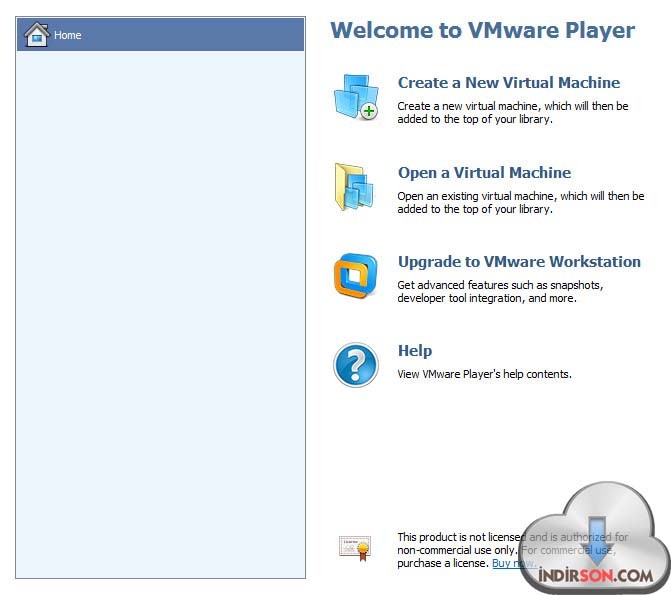This screenshot has height=595, width=671.
Task: Select the Home entry label in library
Action: [68, 35]
